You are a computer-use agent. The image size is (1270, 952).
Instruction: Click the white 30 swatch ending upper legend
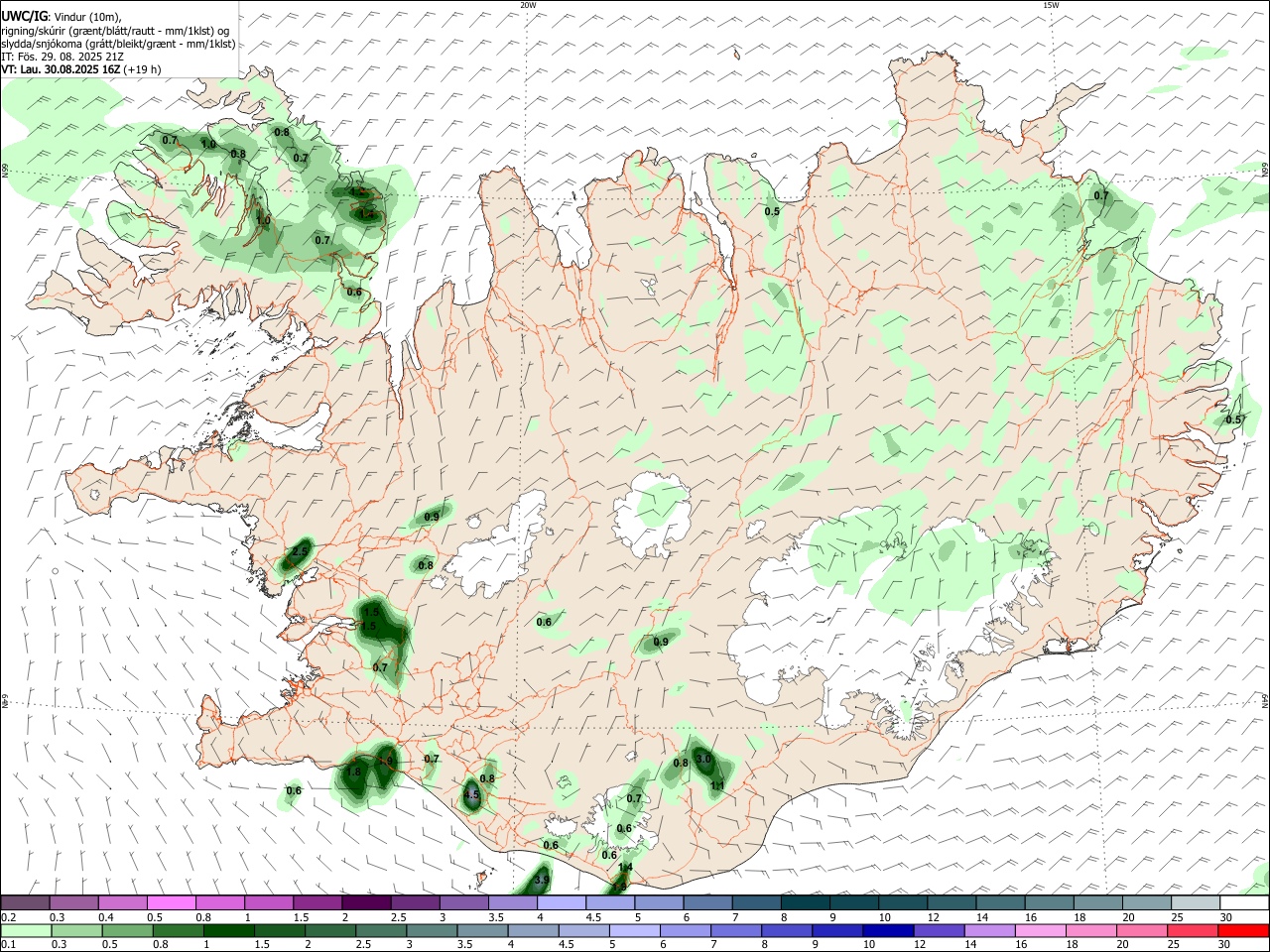[x=1243, y=903]
